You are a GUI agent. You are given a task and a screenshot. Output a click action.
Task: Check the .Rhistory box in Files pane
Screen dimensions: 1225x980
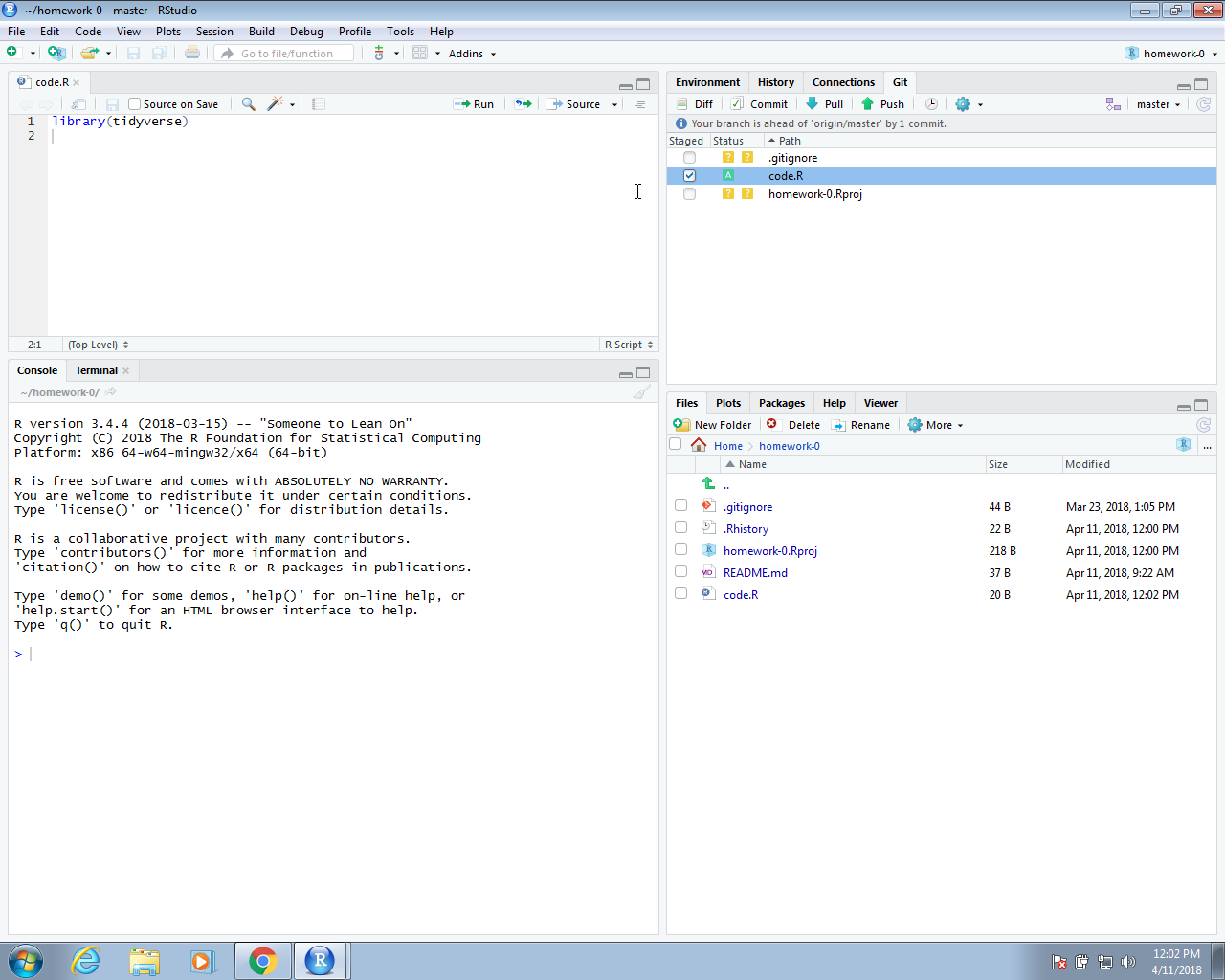(680, 527)
